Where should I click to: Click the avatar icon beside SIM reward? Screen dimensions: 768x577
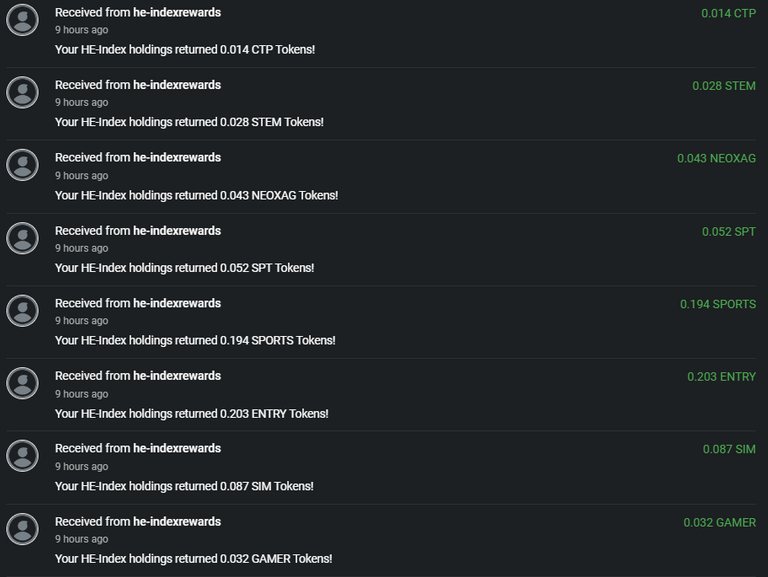[22, 456]
